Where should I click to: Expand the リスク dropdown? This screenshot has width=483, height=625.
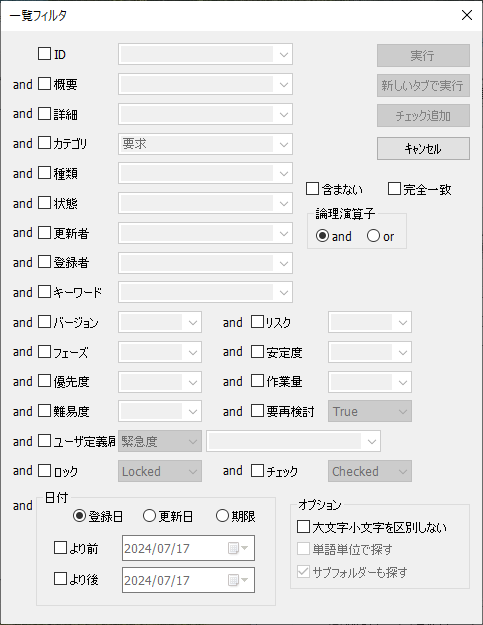[x=370, y=322]
